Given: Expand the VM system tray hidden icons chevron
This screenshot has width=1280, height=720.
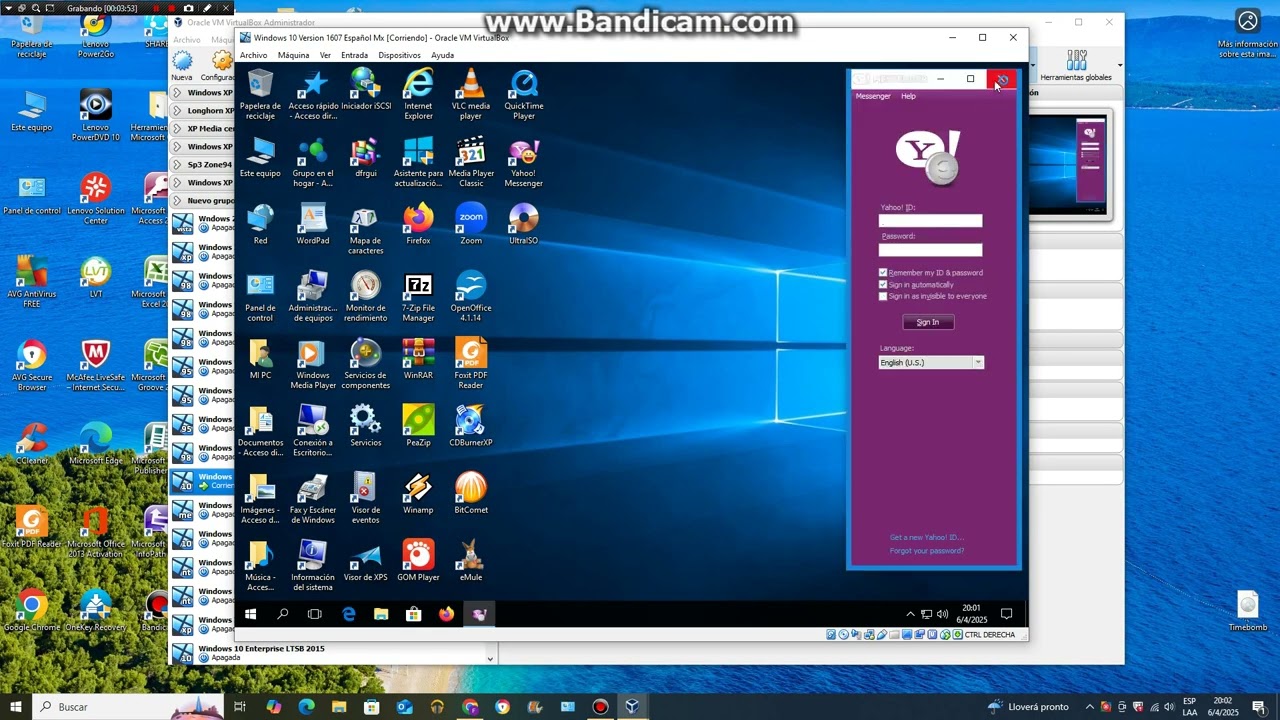Looking at the screenshot, I should [x=910, y=614].
